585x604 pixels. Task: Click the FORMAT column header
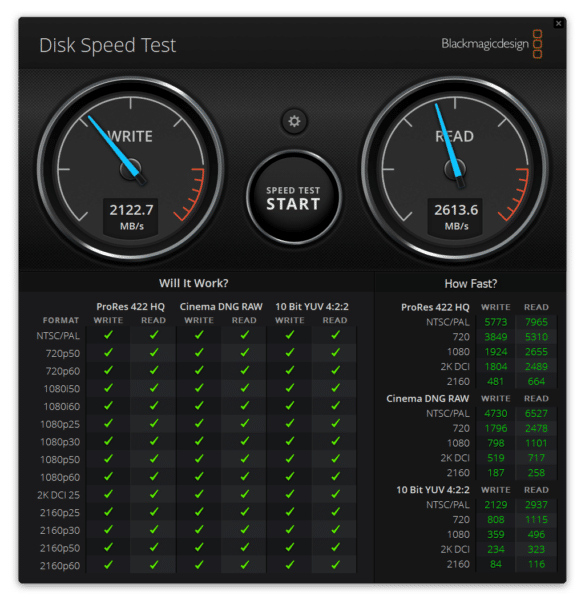tap(61, 320)
